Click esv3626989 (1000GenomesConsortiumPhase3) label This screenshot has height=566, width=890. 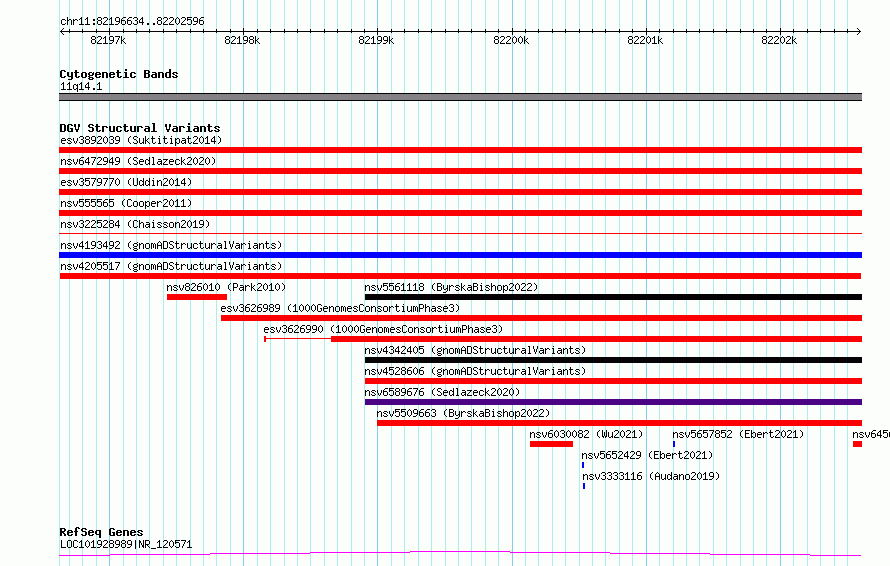pyautogui.click(x=340, y=308)
